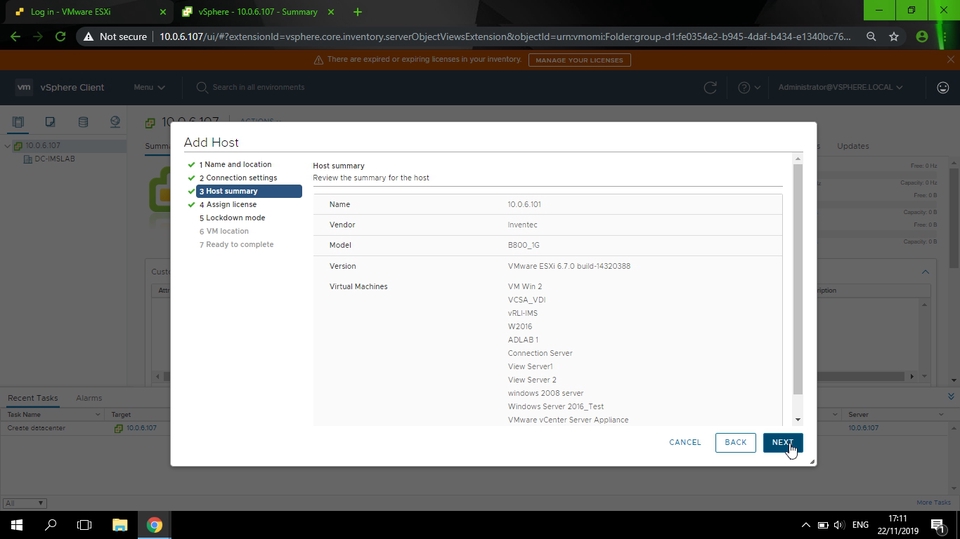Reload the browser page
This screenshot has height=539, width=960.
(60, 37)
